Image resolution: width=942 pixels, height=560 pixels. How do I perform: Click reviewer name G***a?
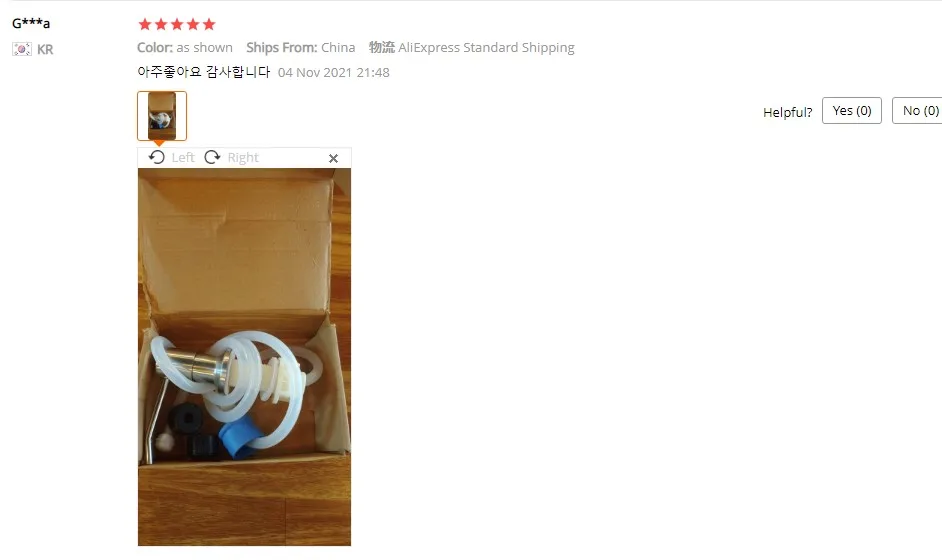coord(31,23)
